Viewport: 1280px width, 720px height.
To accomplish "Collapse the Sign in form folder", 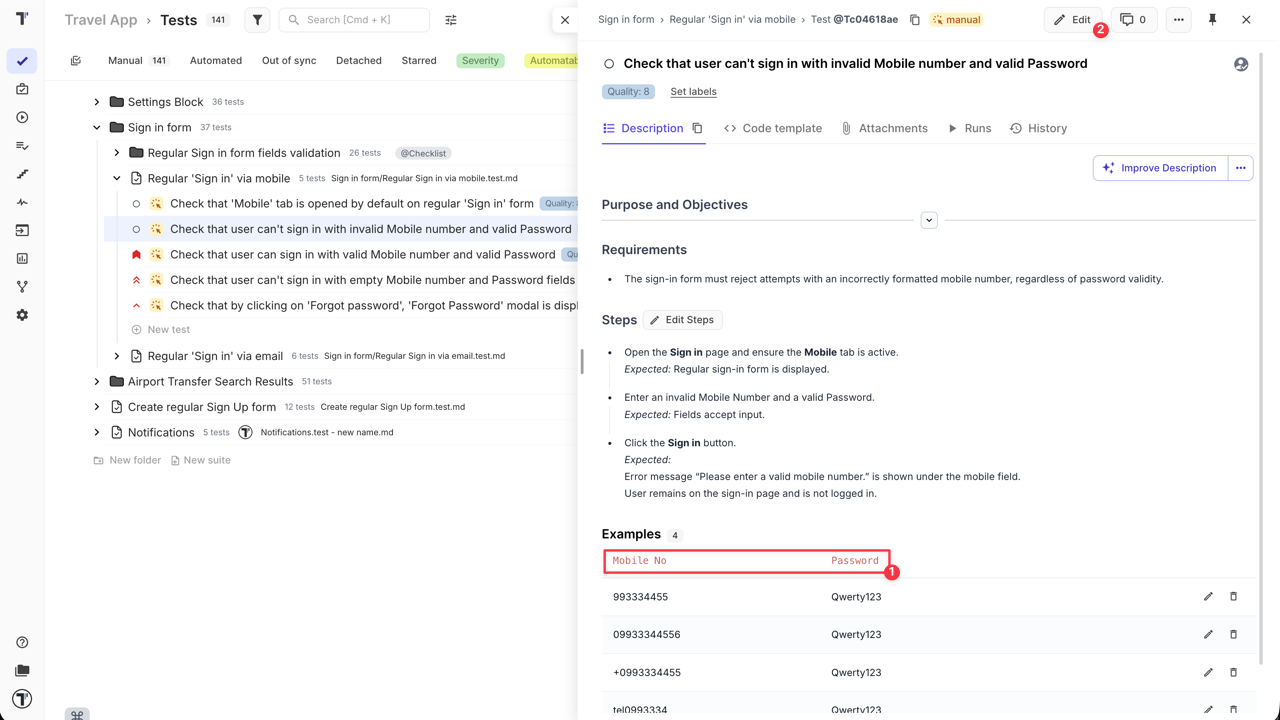I will pyautogui.click(x=97, y=127).
